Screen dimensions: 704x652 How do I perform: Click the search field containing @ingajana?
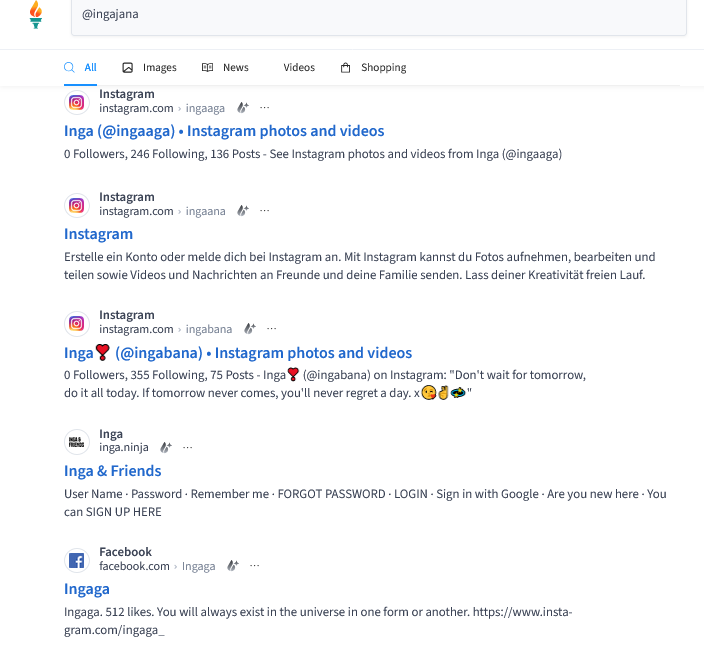click(378, 17)
